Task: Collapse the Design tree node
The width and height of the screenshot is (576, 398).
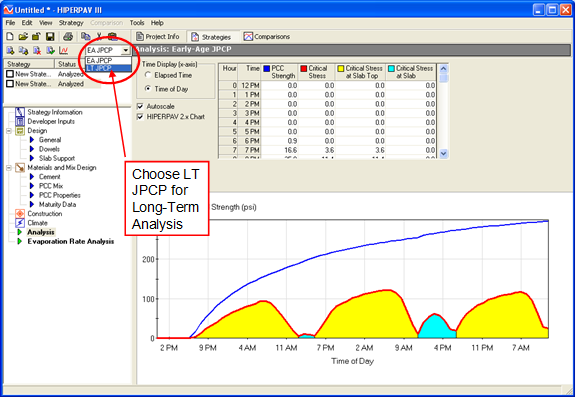Action: coord(9,131)
